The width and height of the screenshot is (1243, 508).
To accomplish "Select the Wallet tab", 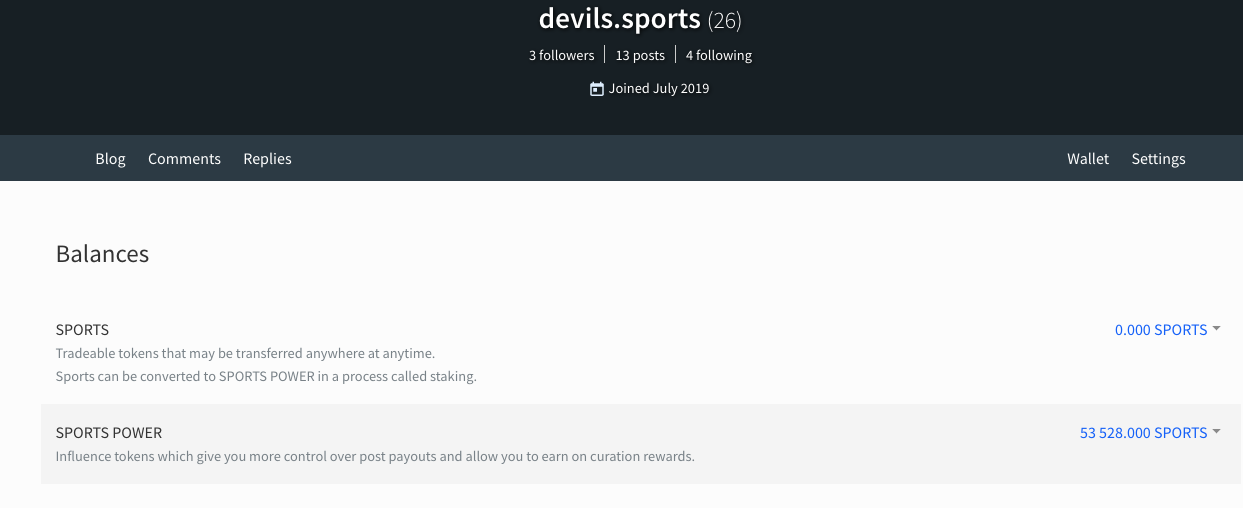I will (1088, 159).
